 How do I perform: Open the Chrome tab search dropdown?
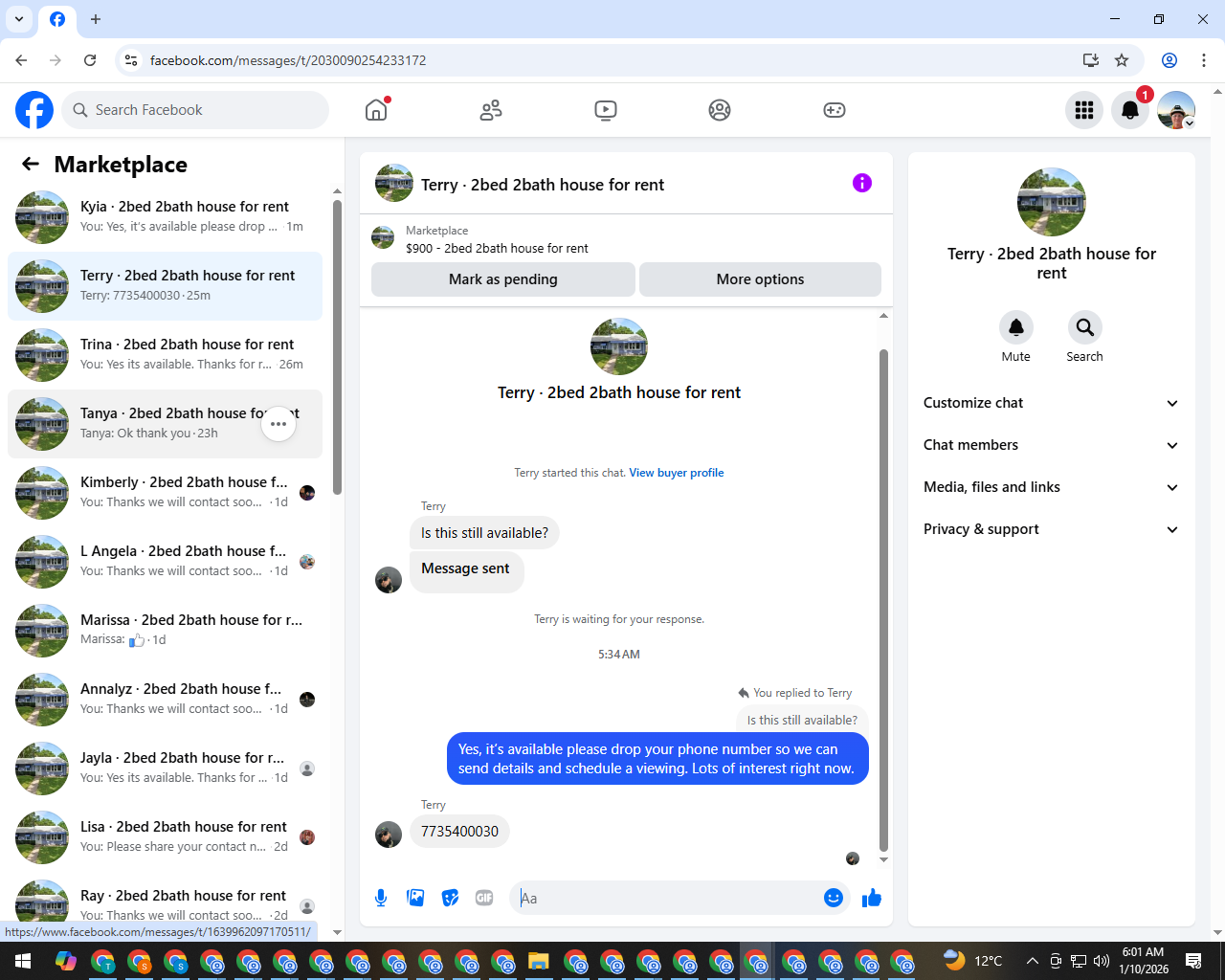[19, 19]
